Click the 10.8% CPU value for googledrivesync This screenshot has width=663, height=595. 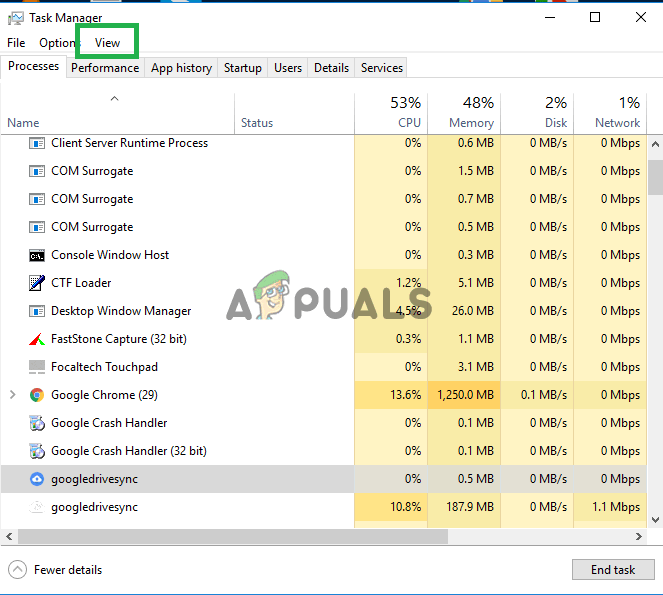[x=405, y=507]
